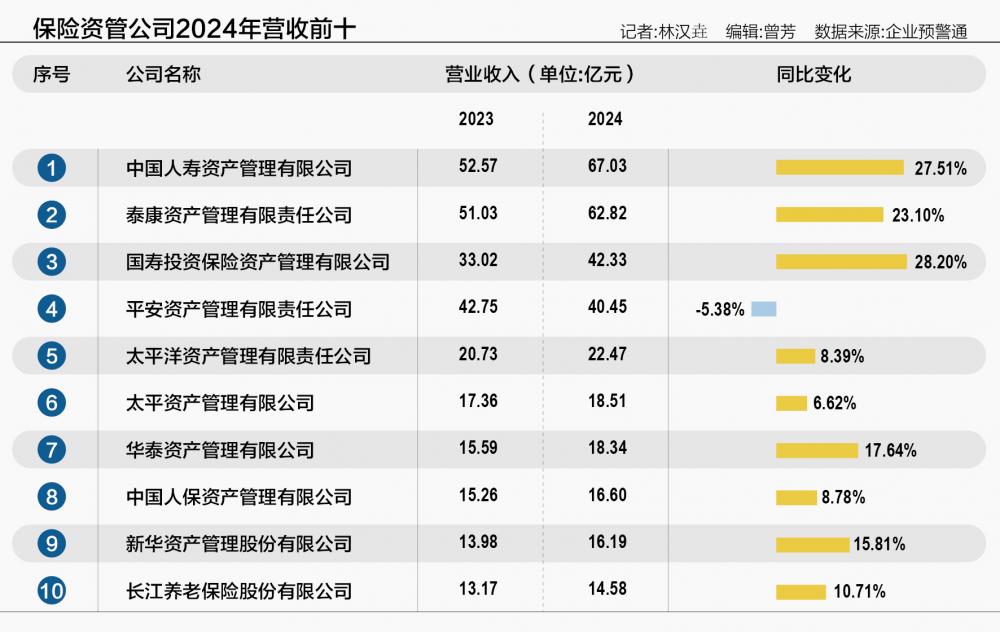Click the 15.81% change label
This screenshot has height=632, width=1000.
pyautogui.click(x=879, y=545)
